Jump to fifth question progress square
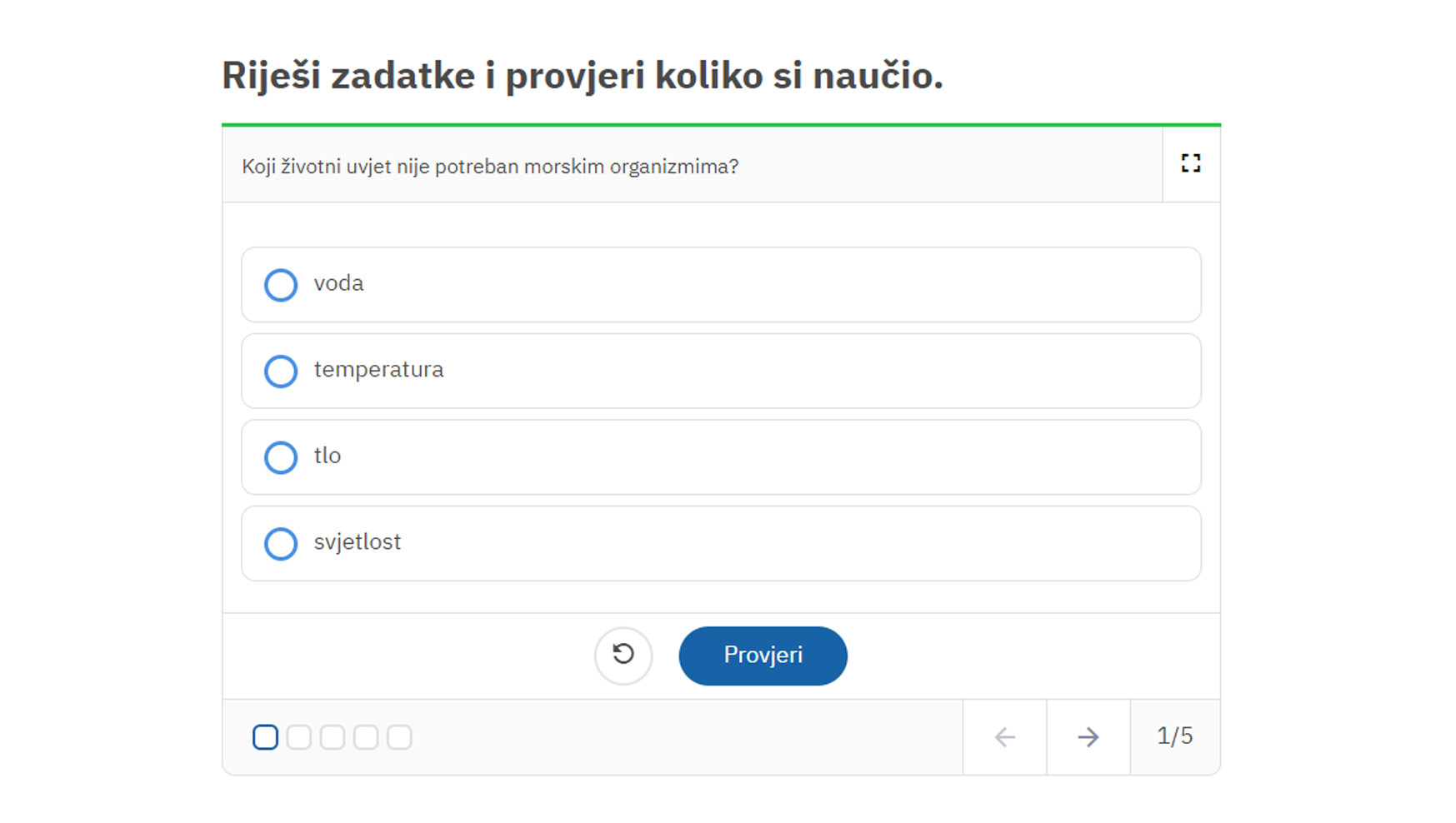The image size is (1456, 823). point(399,737)
